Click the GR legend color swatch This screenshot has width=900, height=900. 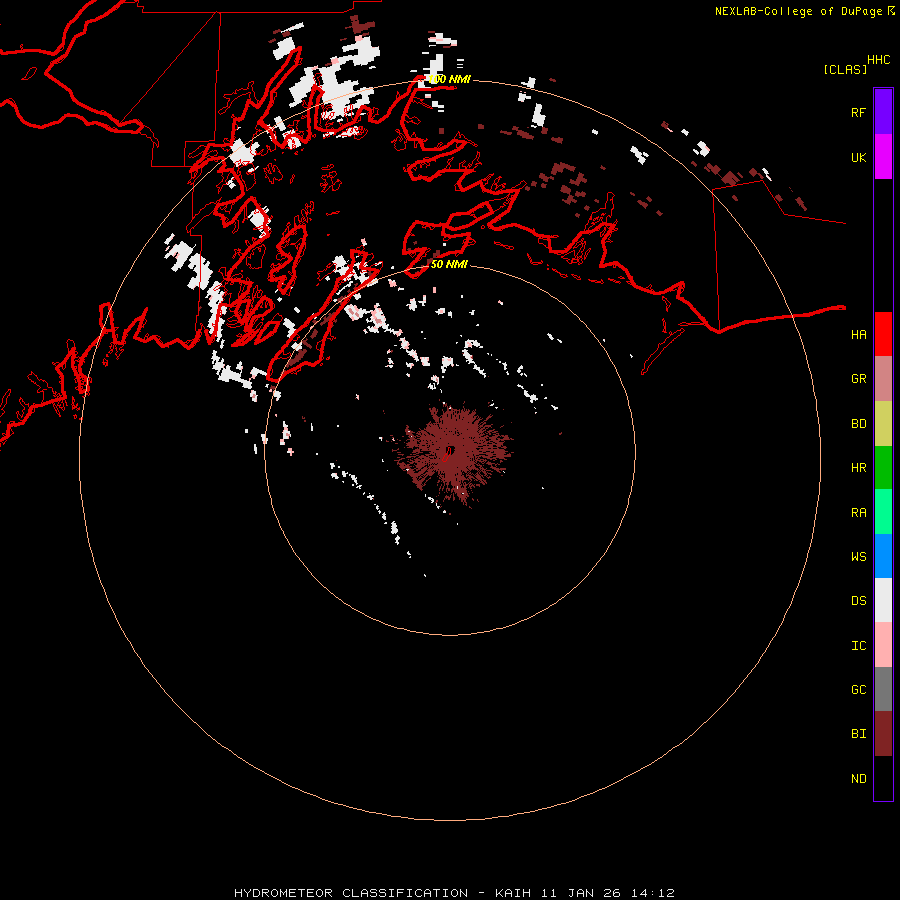coord(883,379)
